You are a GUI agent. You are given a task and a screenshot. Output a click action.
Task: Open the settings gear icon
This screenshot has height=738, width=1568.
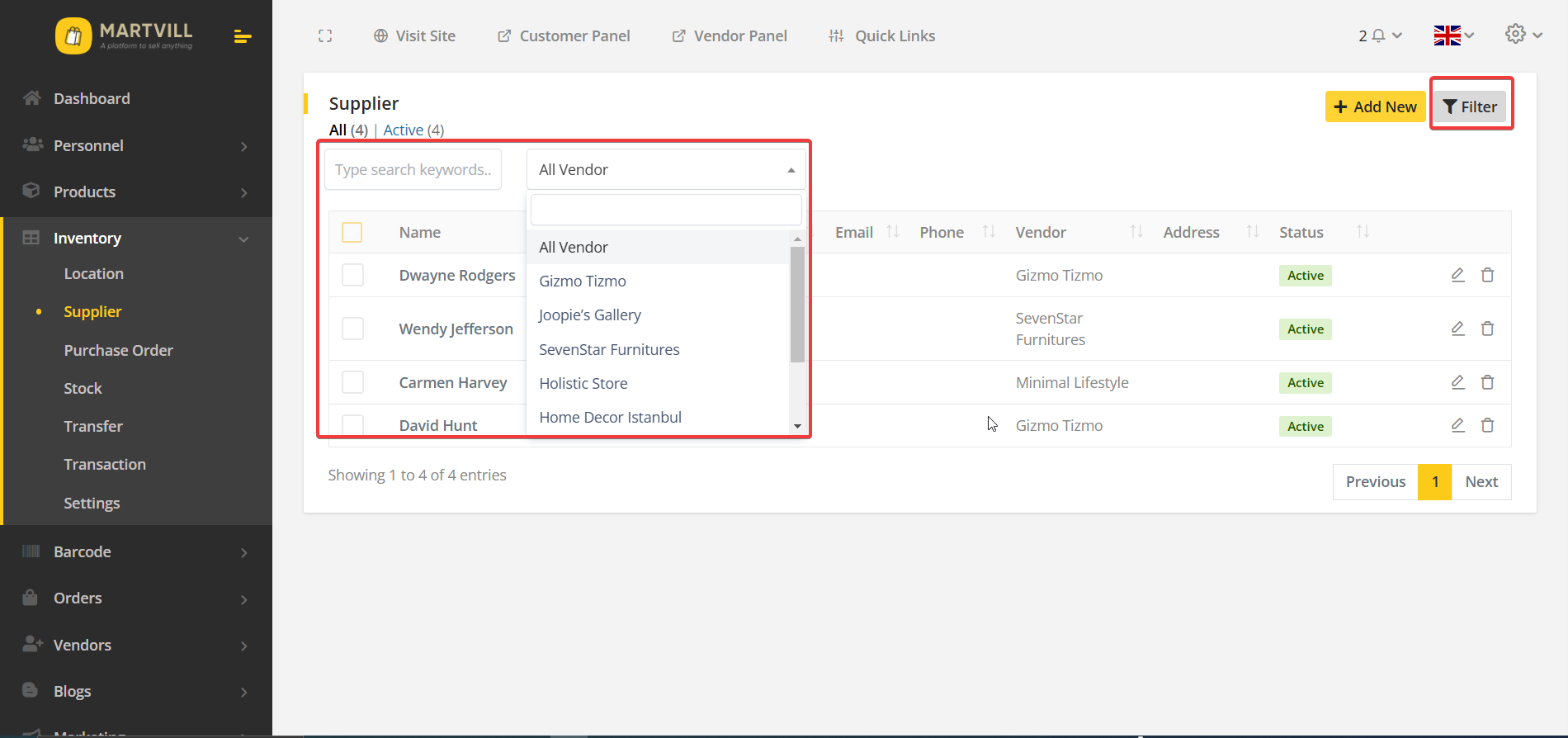(x=1515, y=34)
